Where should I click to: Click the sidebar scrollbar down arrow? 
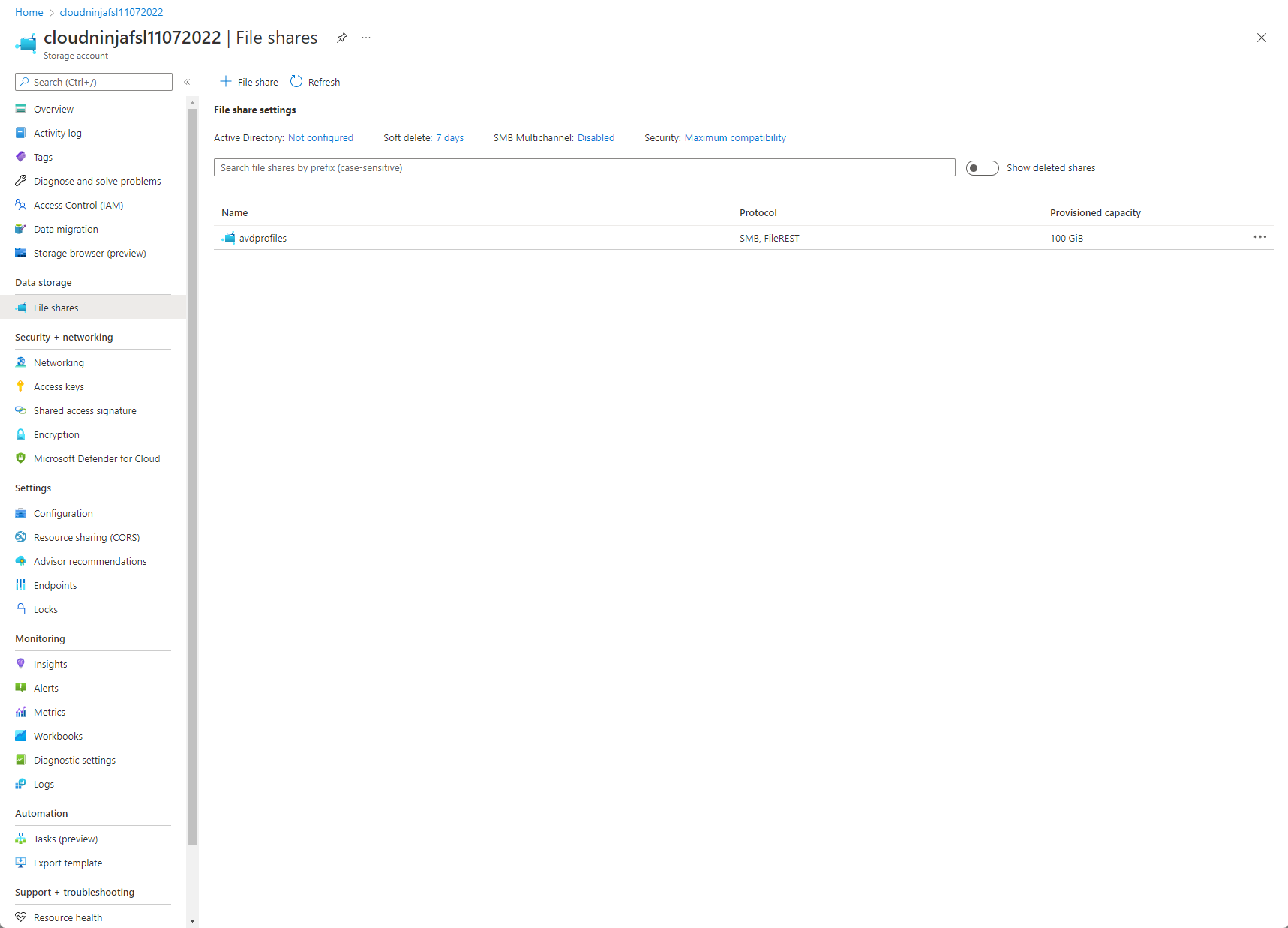pyautogui.click(x=193, y=920)
